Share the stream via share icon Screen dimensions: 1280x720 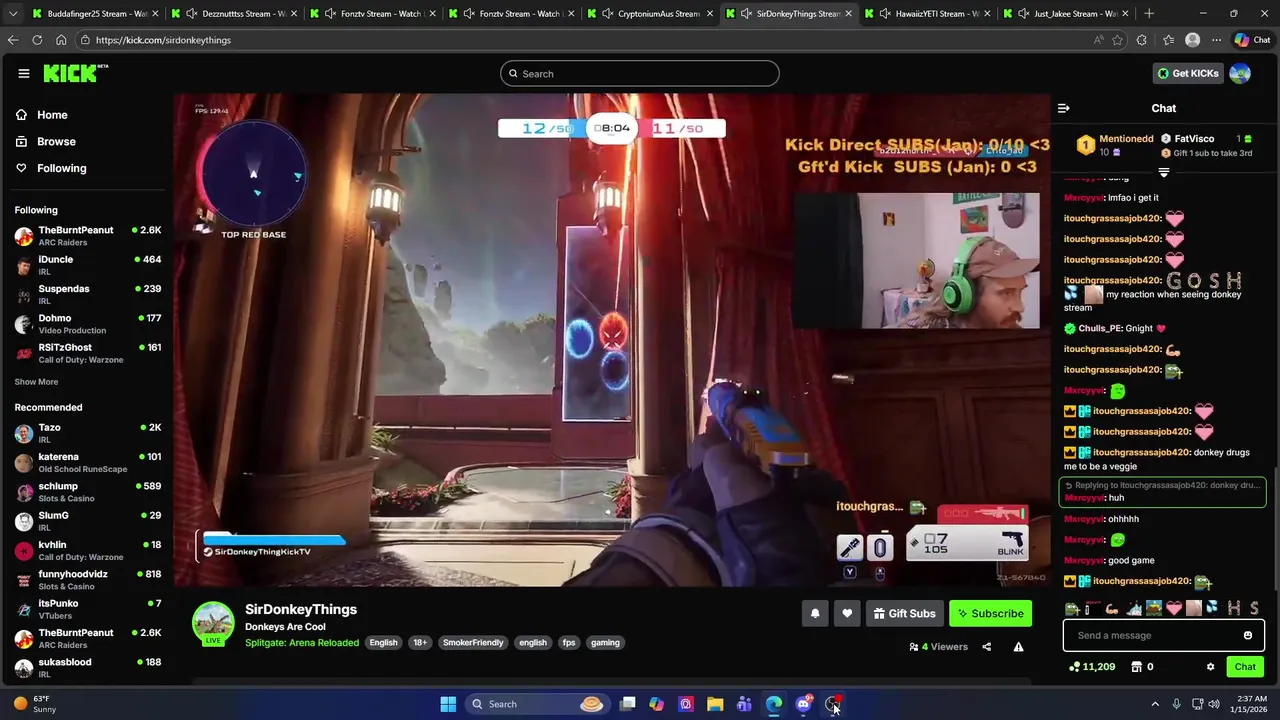click(x=986, y=647)
